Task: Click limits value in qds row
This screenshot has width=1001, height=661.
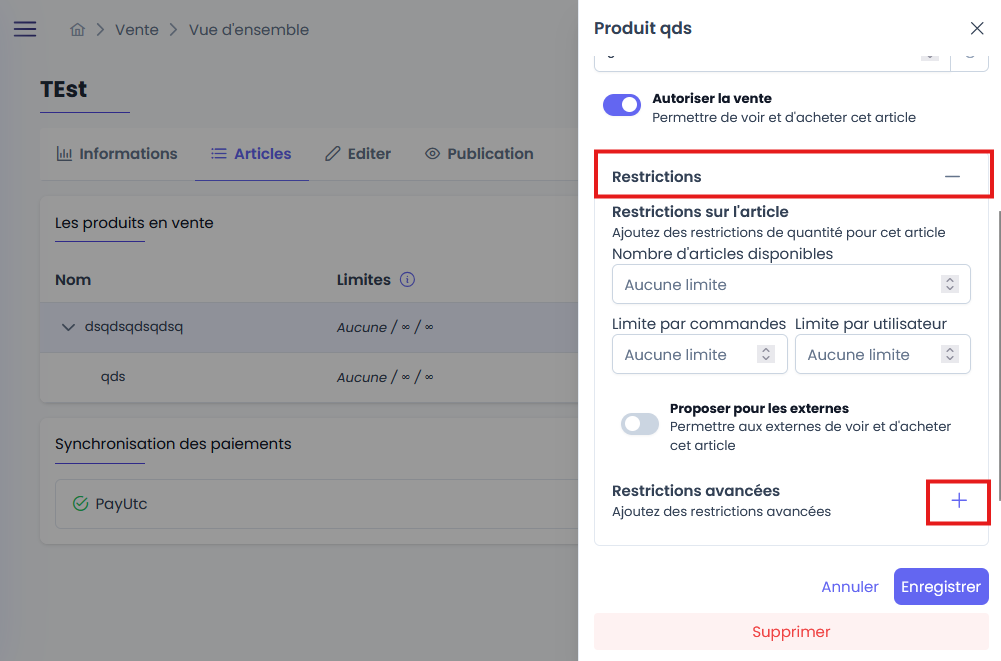Action: click(x=385, y=377)
